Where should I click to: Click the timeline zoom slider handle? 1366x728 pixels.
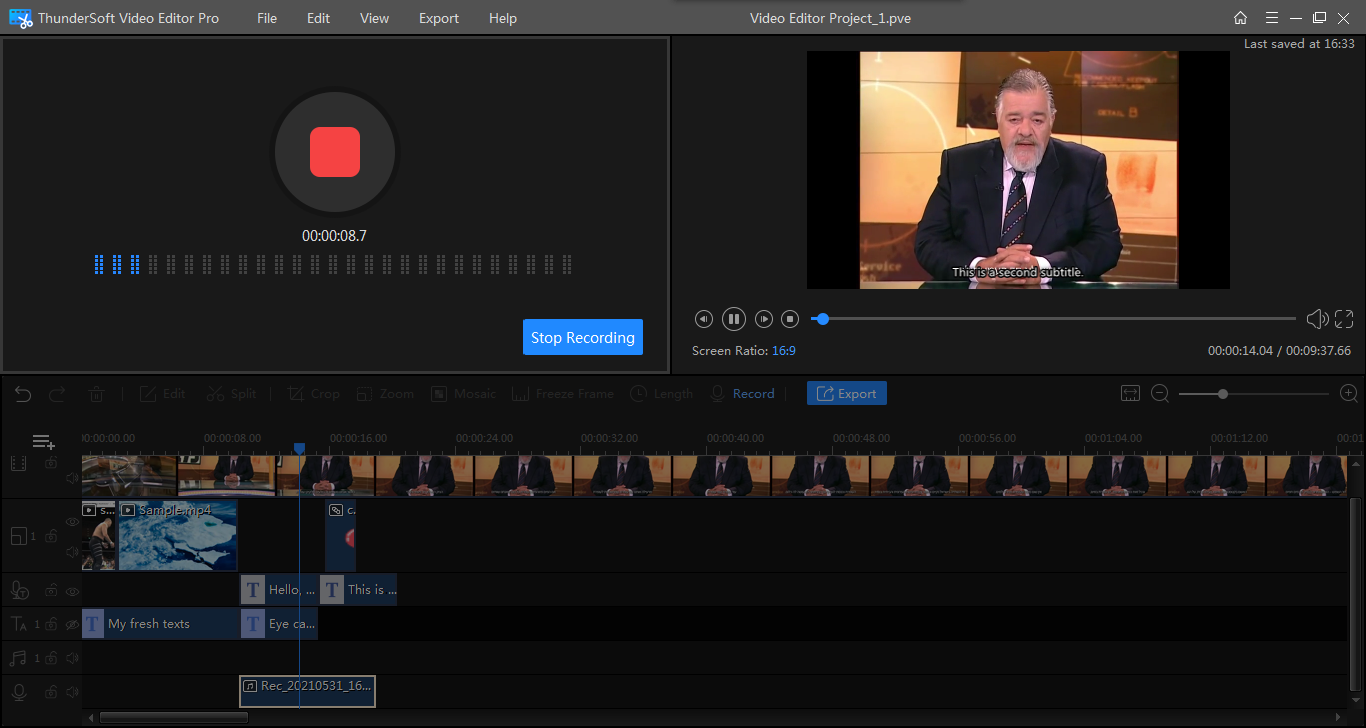coord(1222,394)
